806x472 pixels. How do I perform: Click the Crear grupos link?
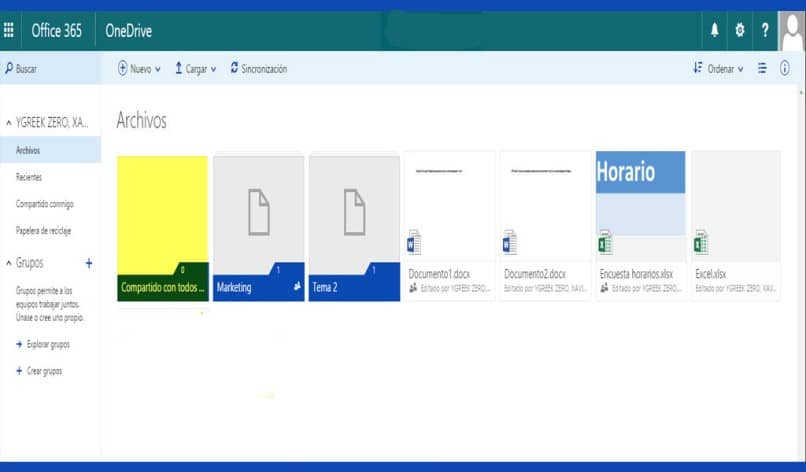[x=45, y=371]
